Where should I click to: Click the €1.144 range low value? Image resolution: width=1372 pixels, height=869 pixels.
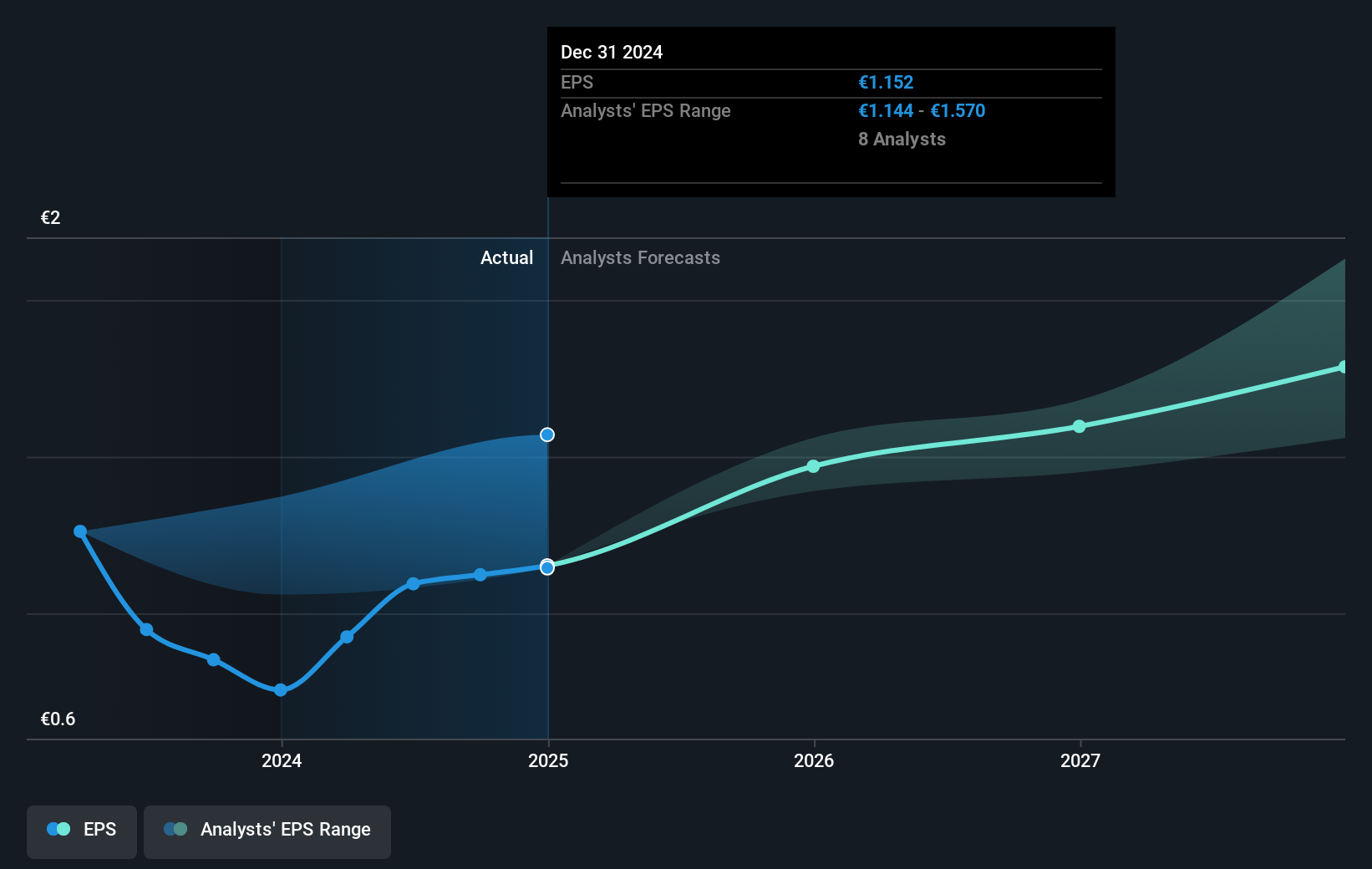pos(886,111)
